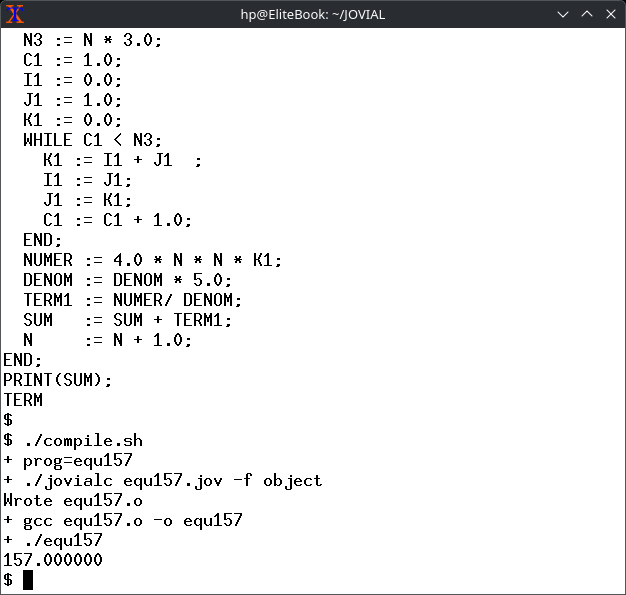Click the terminal cursor block at the prompt
The image size is (626, 595).
28,580
